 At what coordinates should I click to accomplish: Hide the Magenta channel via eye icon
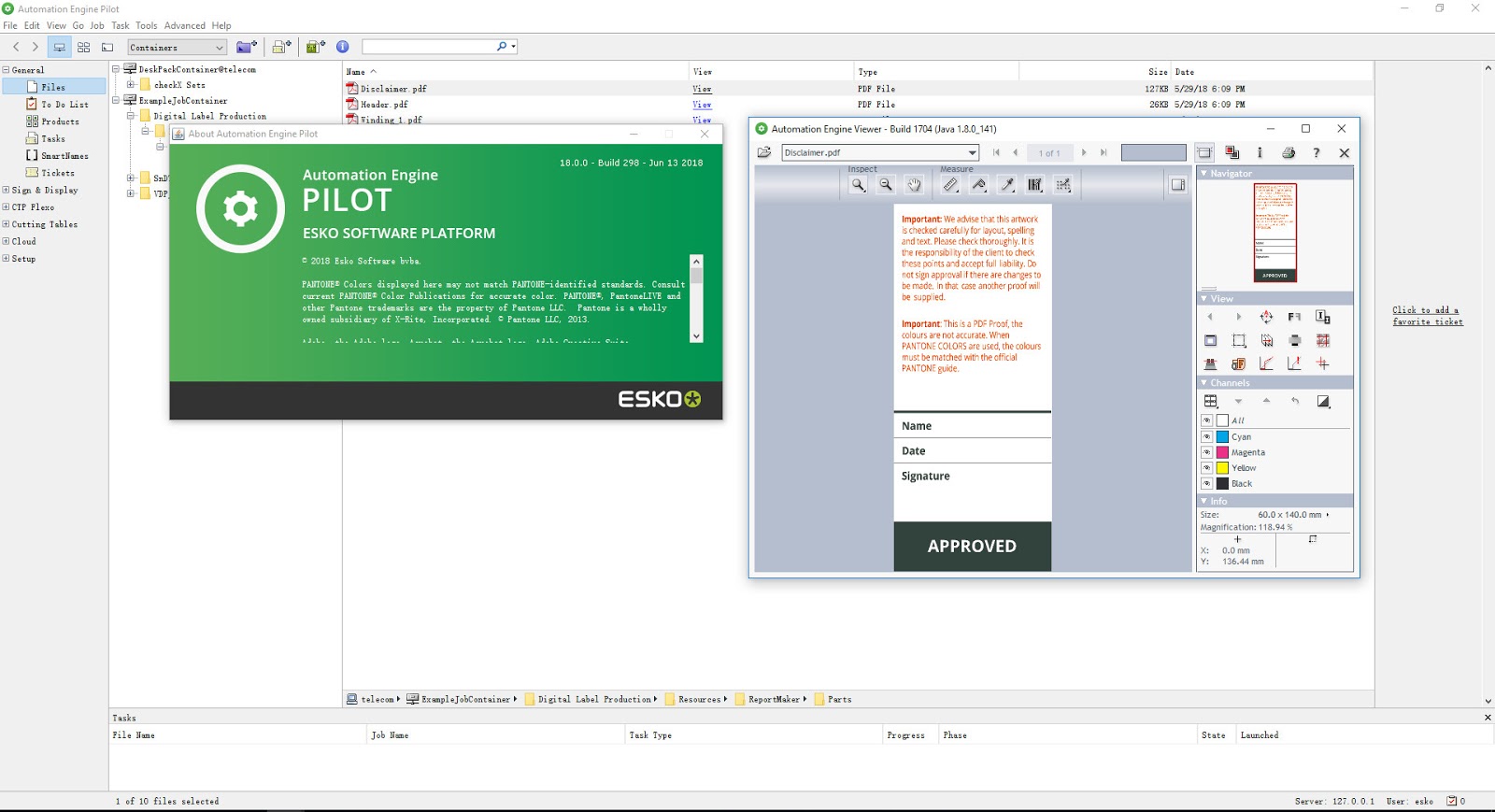click(x=1206, y=452)
